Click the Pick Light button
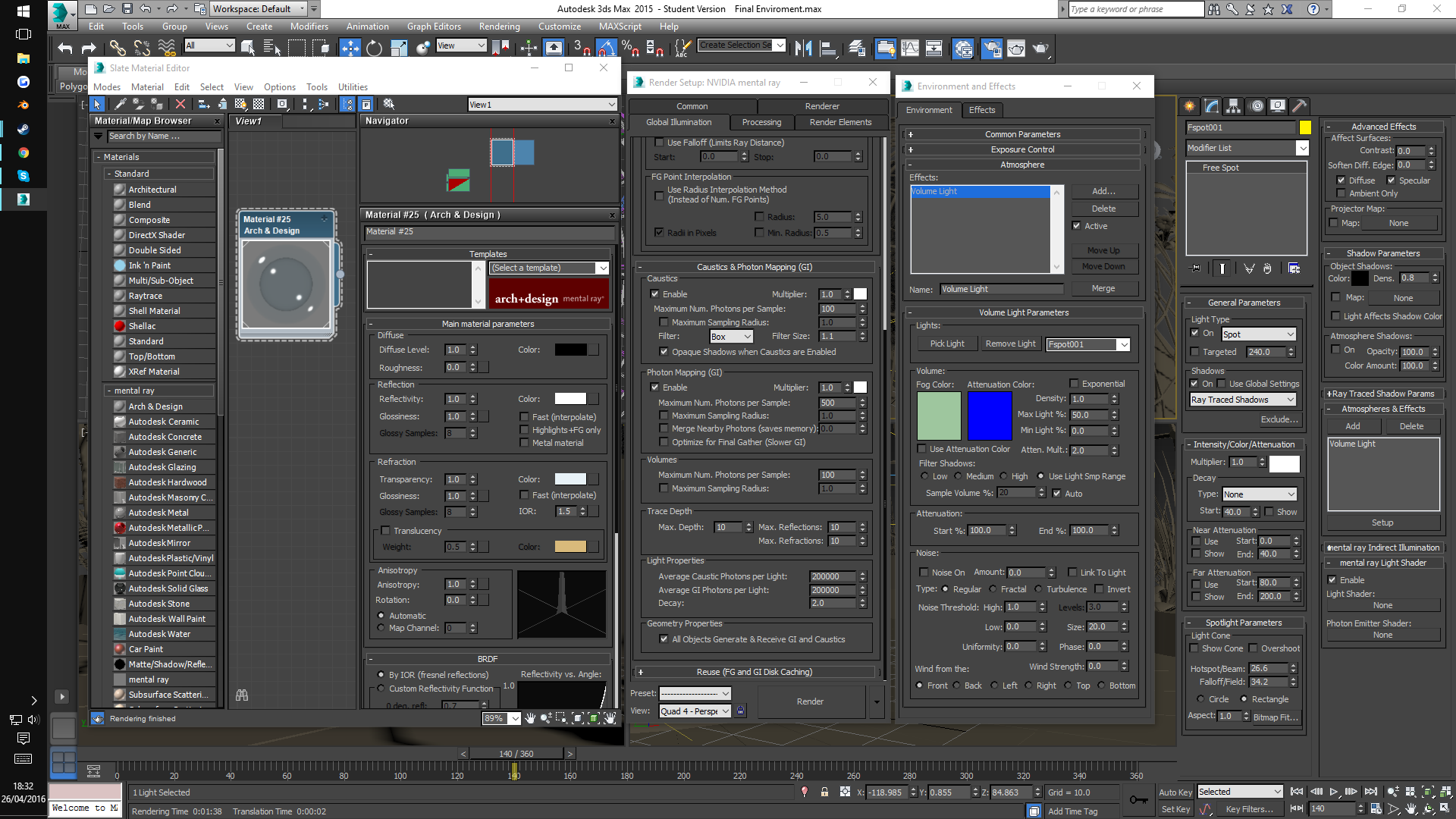 pos(947,344)
